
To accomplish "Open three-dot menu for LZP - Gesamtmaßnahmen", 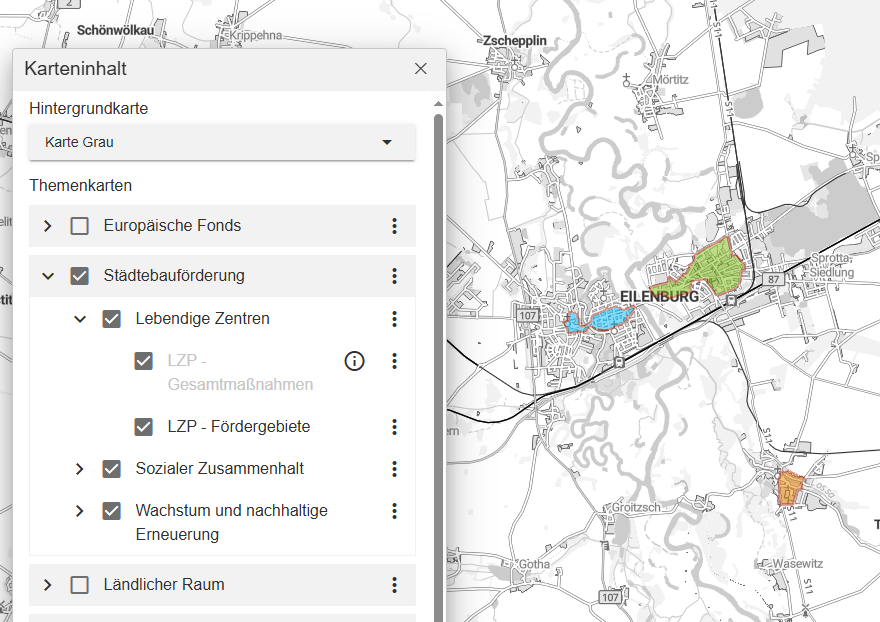I will point(394,361).
